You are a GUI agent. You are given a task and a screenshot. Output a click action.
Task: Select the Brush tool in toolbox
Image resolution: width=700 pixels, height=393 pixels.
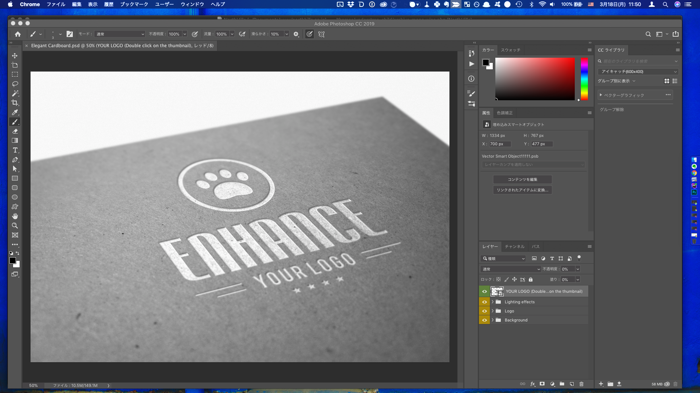(15, 122)
